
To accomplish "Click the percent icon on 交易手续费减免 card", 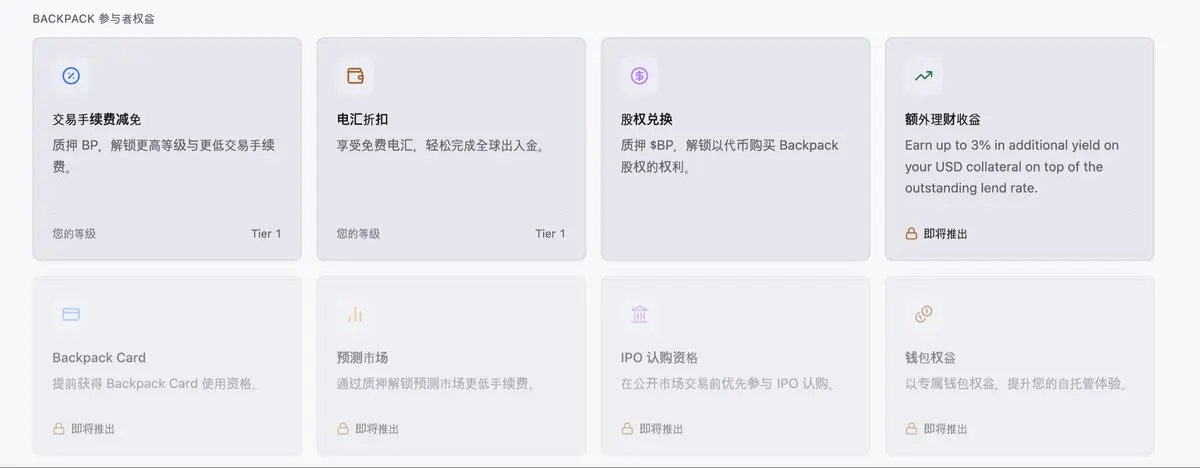I will point(71,75).
